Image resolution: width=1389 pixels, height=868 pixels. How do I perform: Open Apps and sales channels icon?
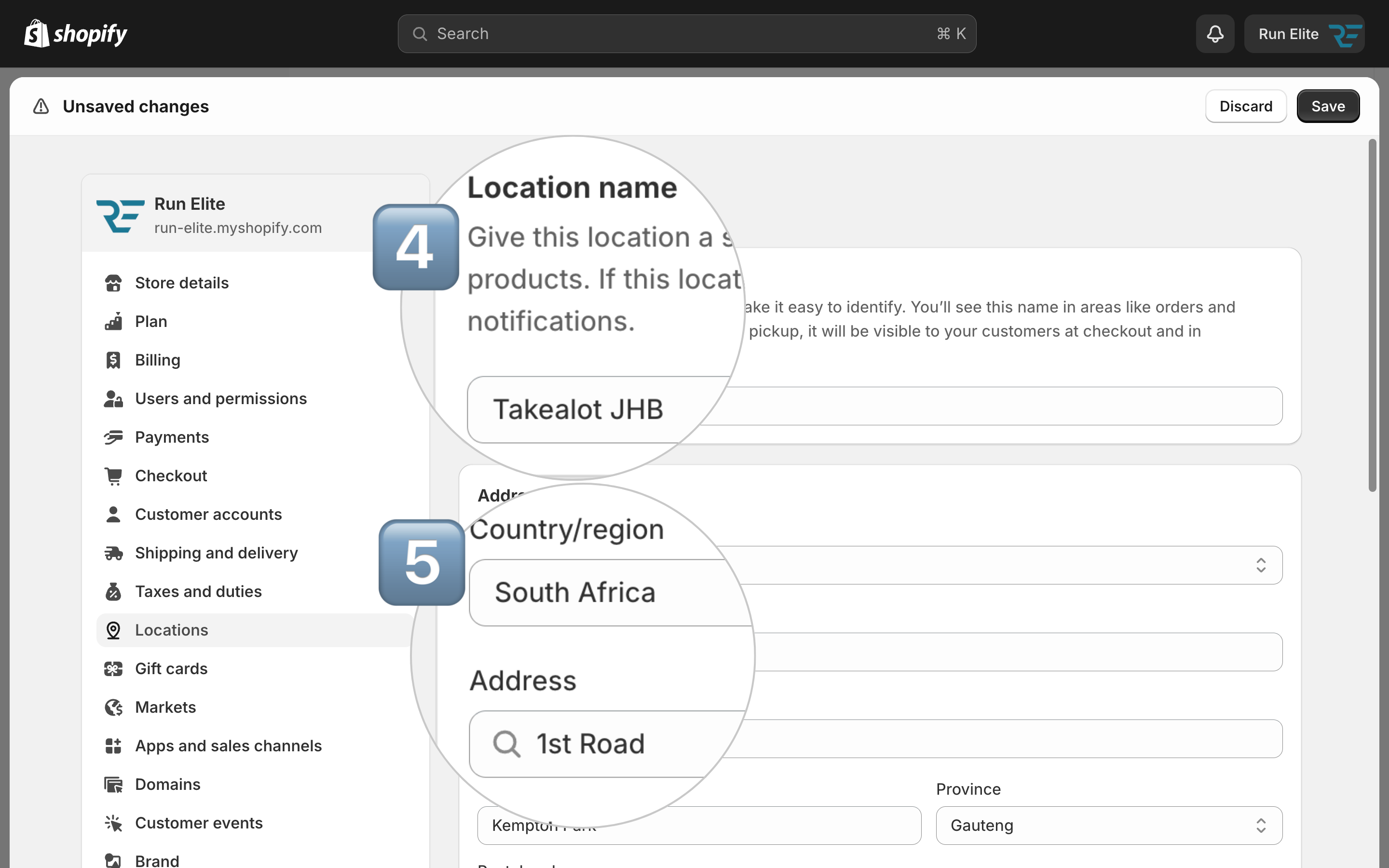(x=113, y=746)
